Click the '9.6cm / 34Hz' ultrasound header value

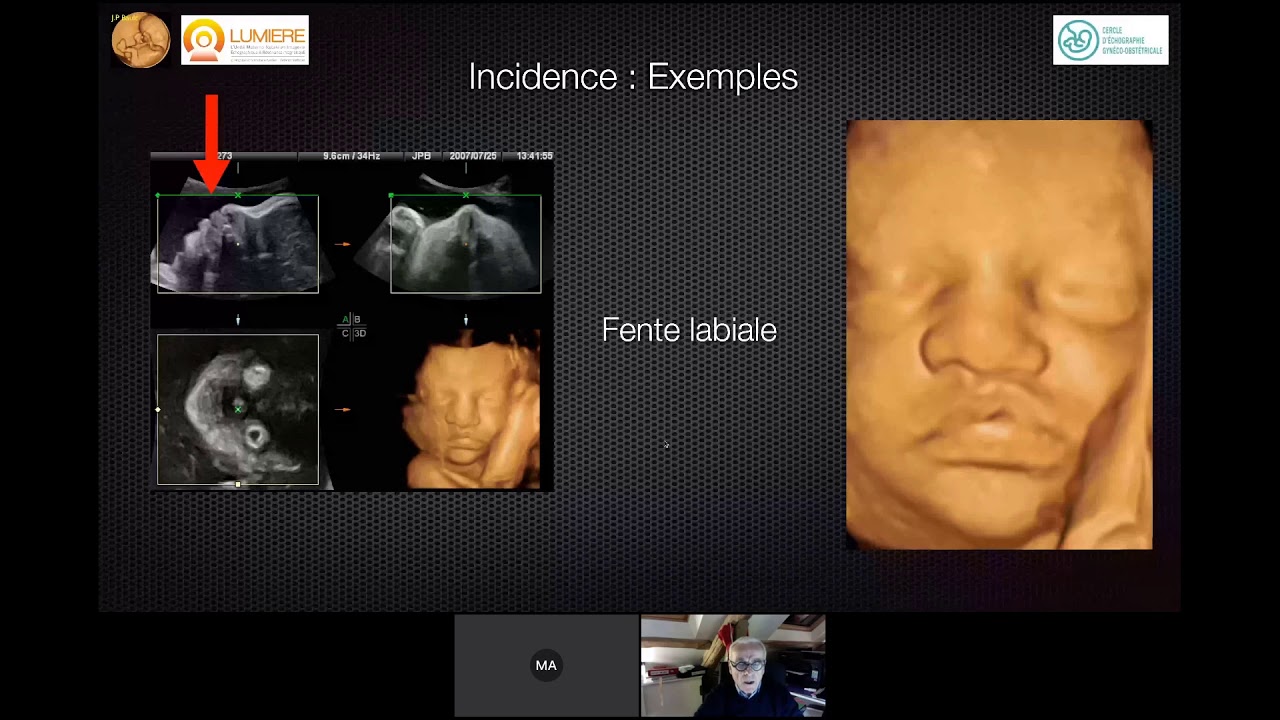point(352,156)
